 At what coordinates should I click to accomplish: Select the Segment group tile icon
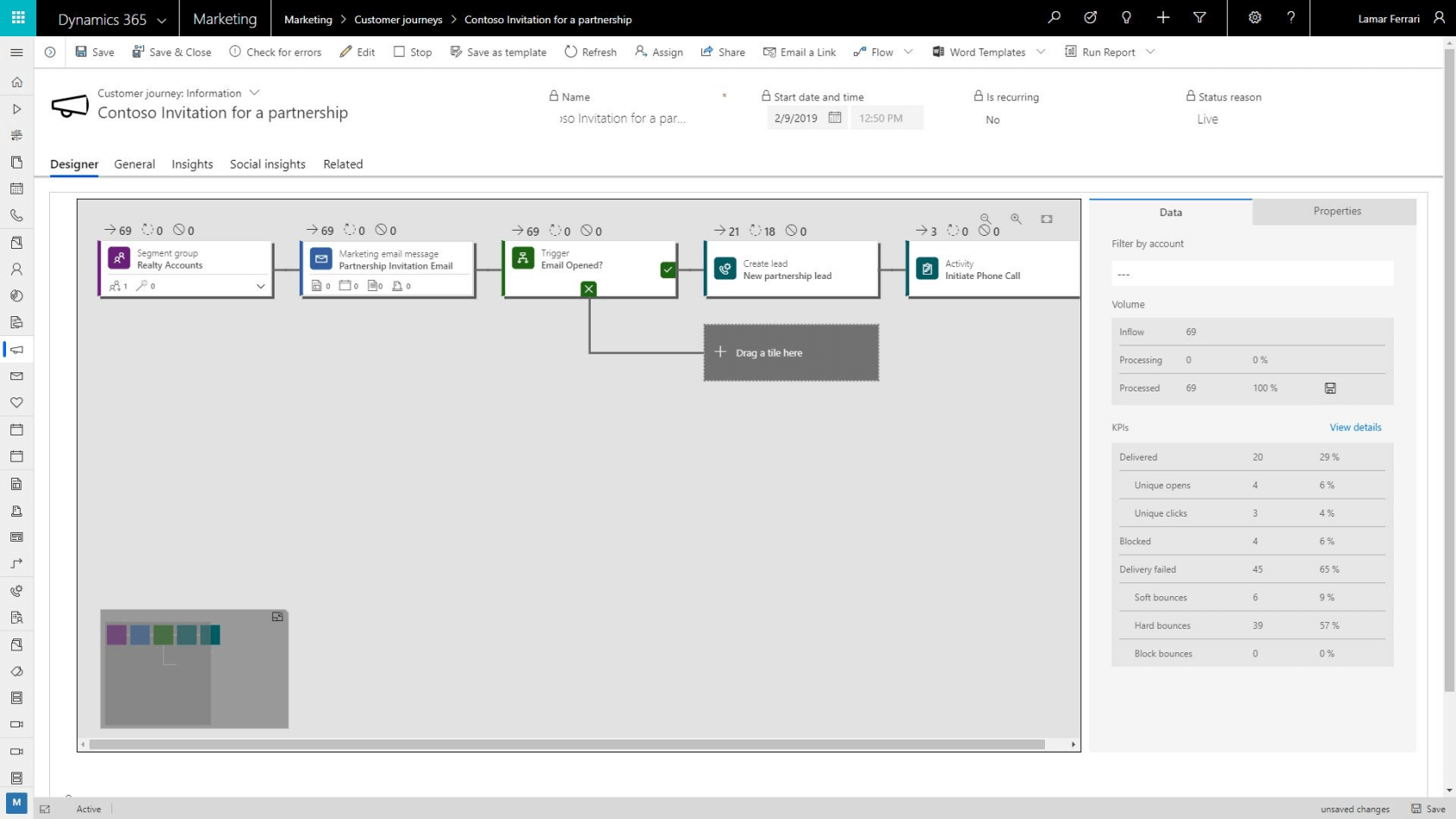click(x=119, y=258)
